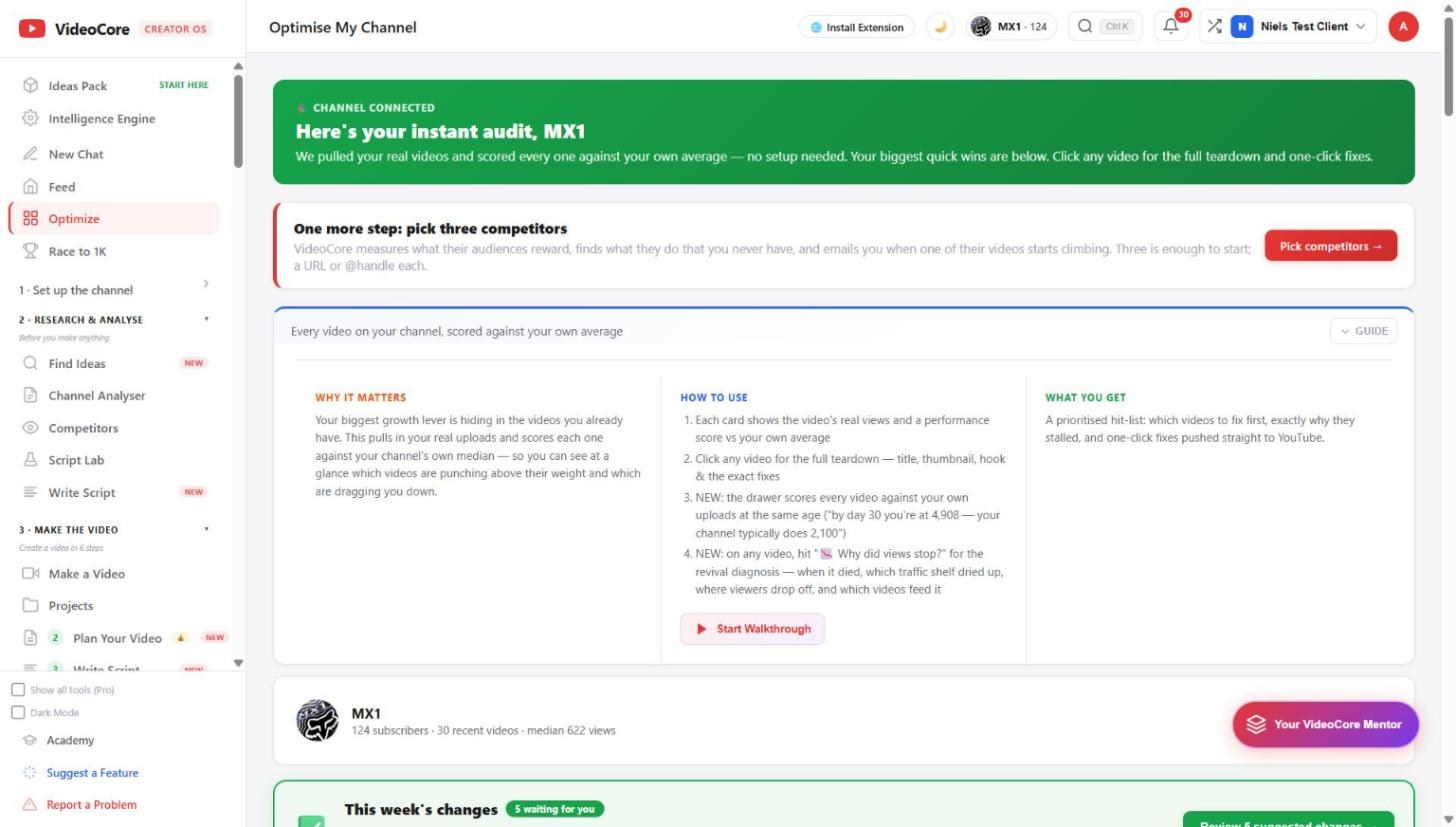Open Niels Test Client dropdown
This screenshot has width=1456, height=827.
(1298, 27)
